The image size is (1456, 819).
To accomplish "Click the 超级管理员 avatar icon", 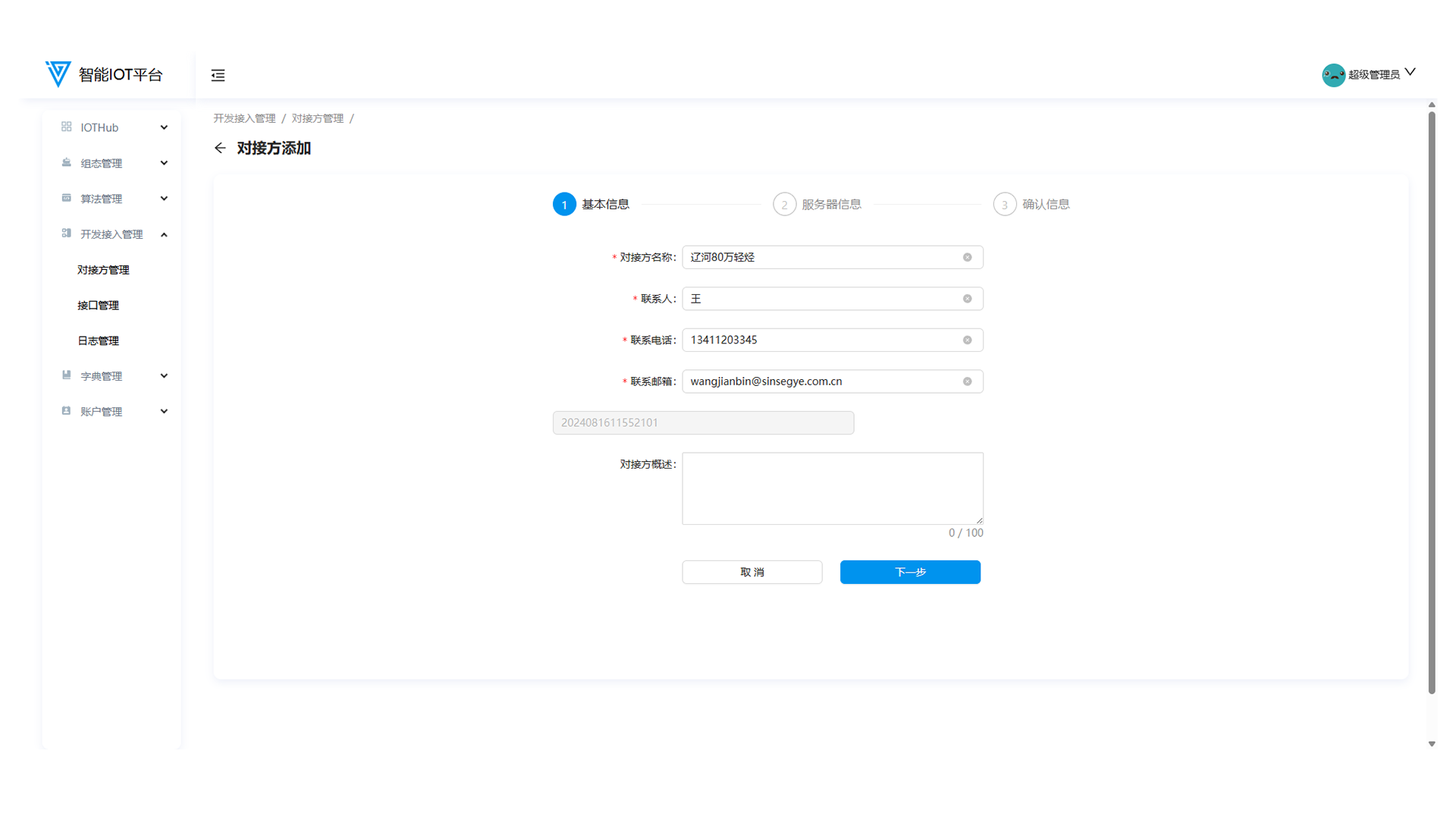I will coord(1333,74).
